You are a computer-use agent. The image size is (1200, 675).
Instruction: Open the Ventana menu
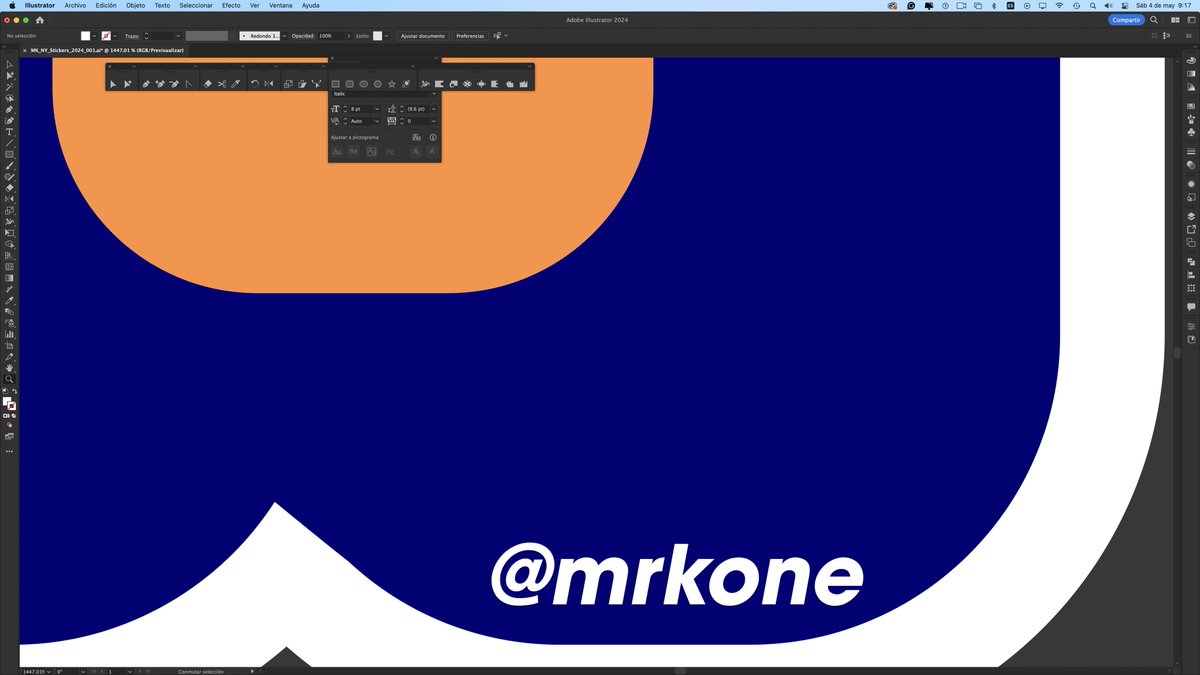point(281,5)
